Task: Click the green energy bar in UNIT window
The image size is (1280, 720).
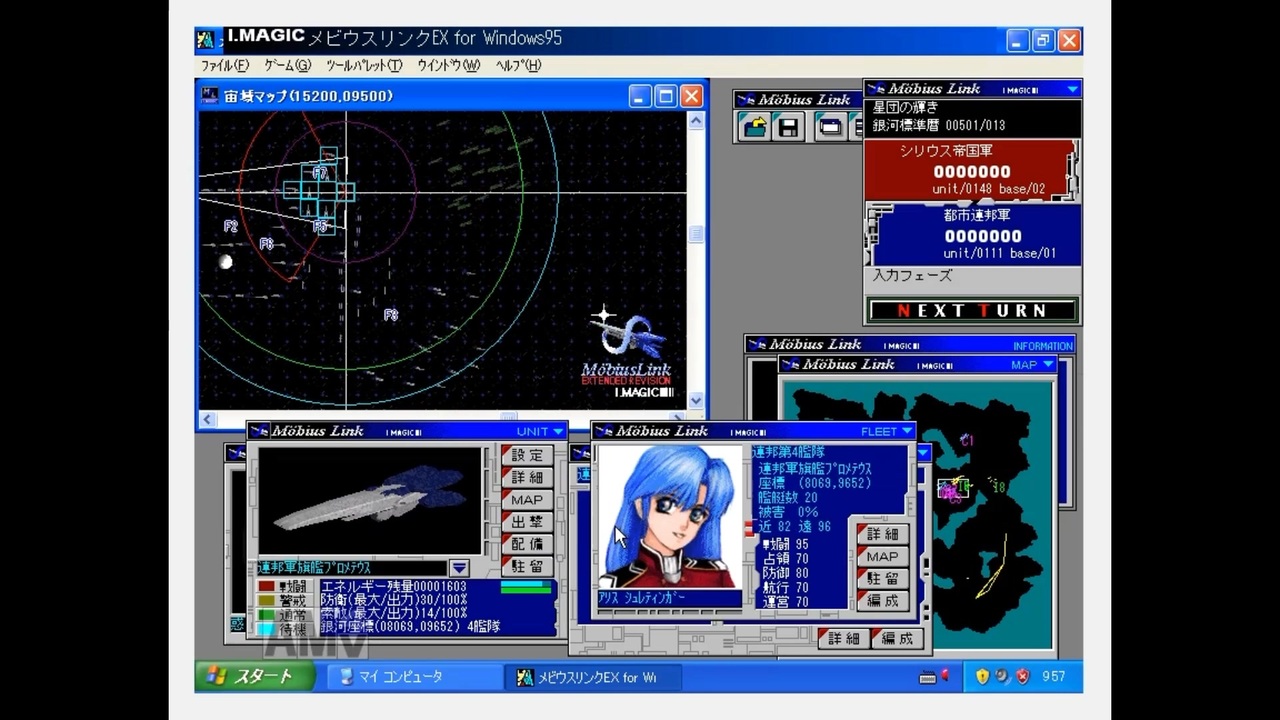Action: click(x=526, y=589)
